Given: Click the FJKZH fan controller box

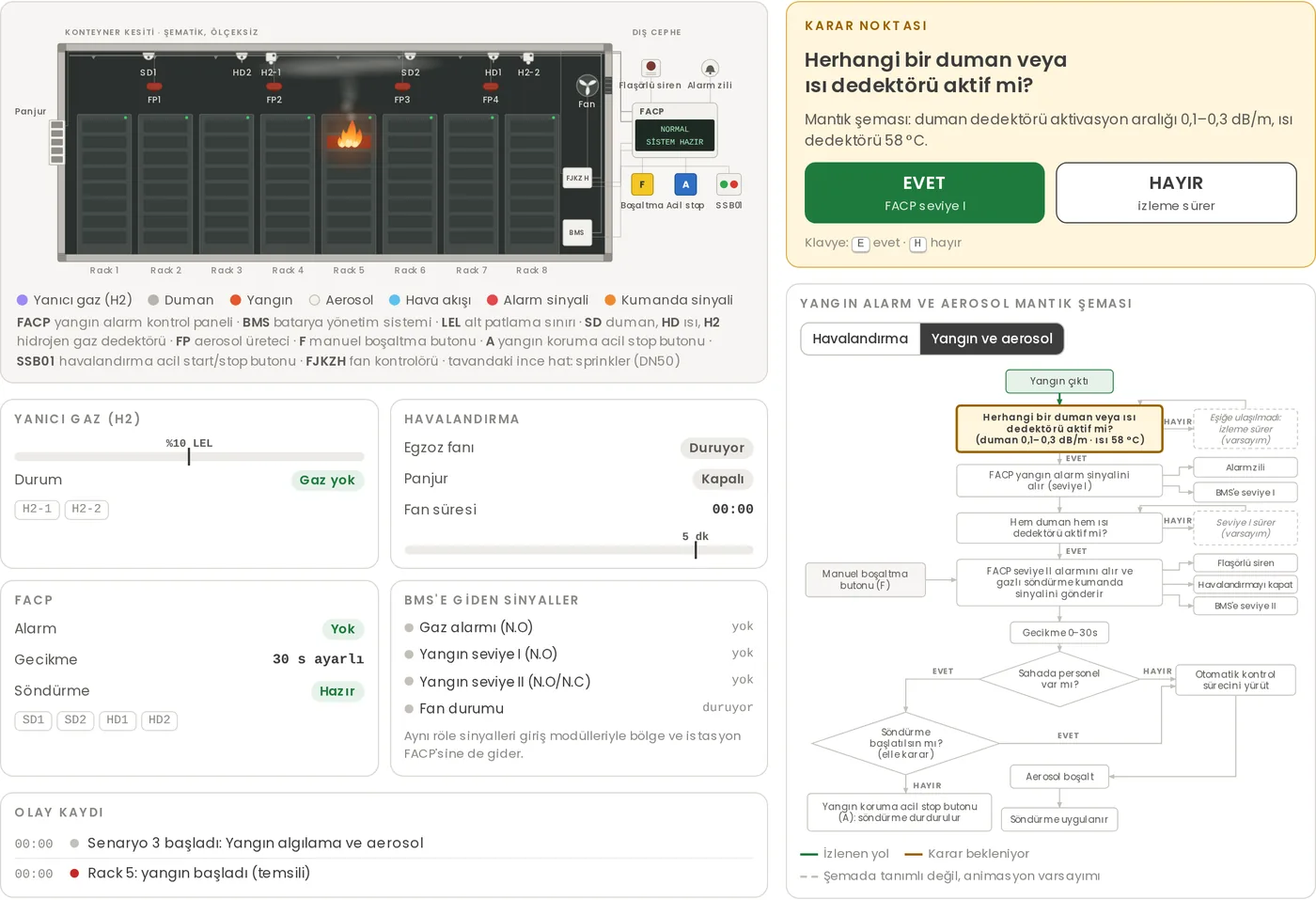Looking at the screenshot, I should [x=577, y=178].
